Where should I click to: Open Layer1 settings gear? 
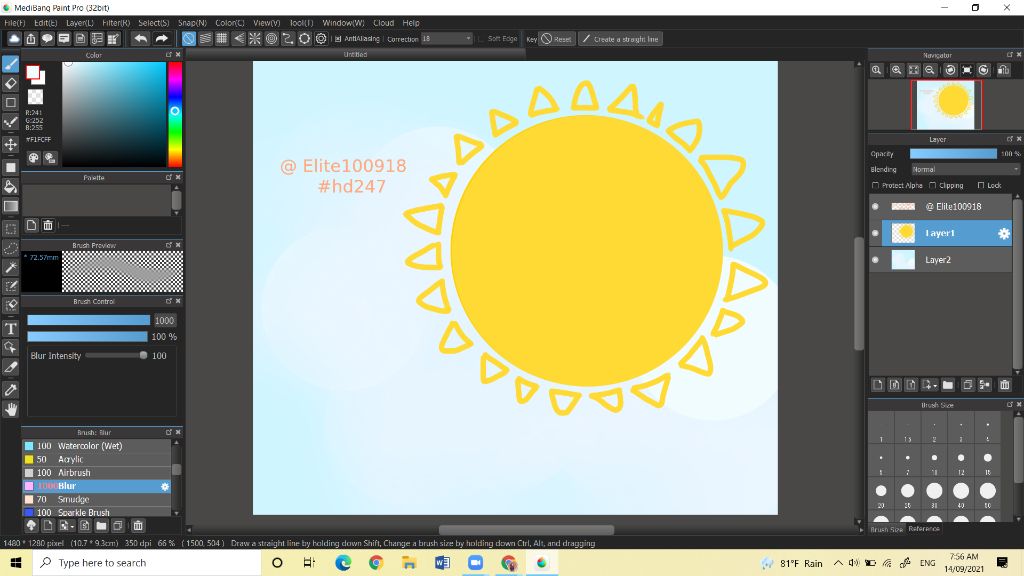pos(1004,233)
